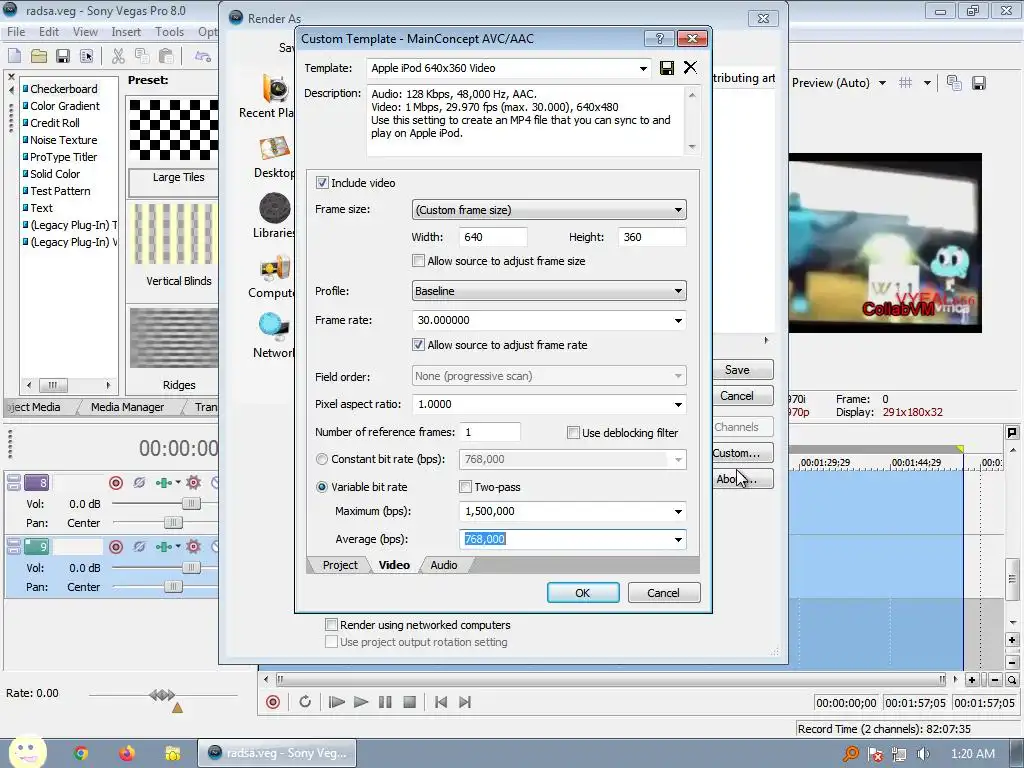
Task: Toggle Loop Playback button
Action: (305, 702)
